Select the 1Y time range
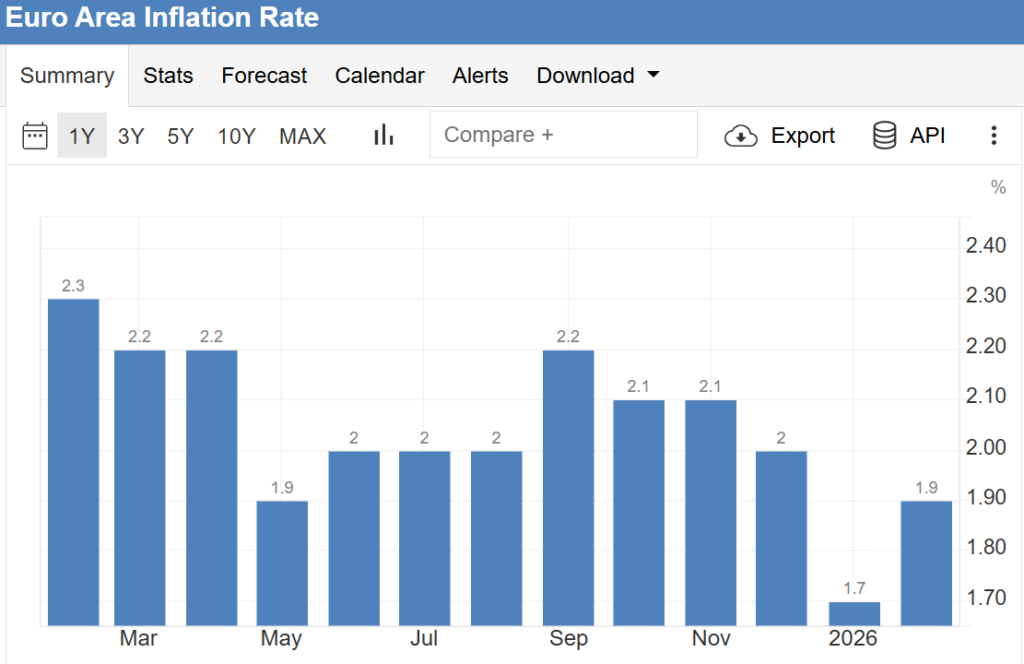The image size is (1024, 664). coord(81,136)
